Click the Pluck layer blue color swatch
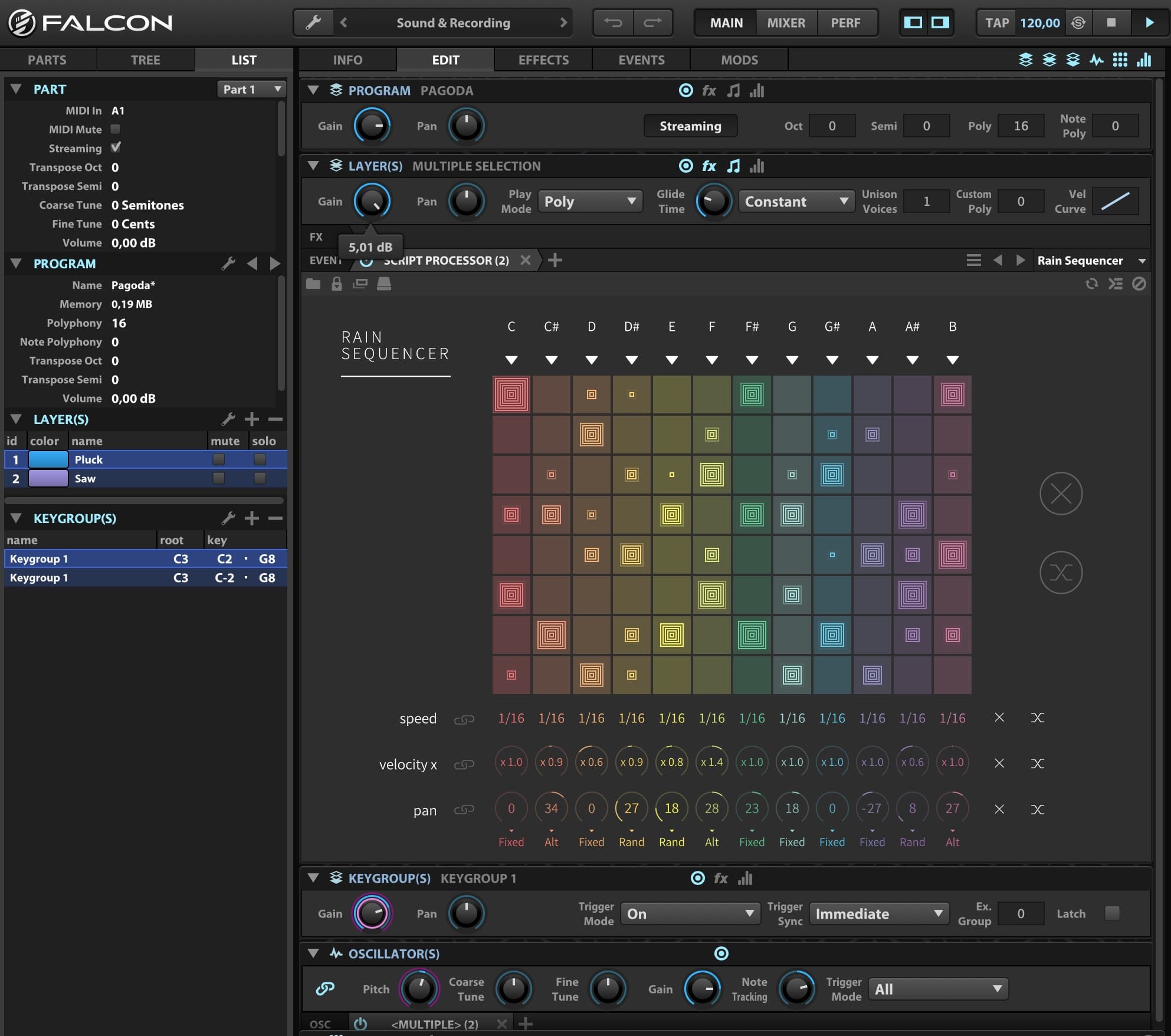Viewport: 1171px width, 1036px height. tap(48, 459)
